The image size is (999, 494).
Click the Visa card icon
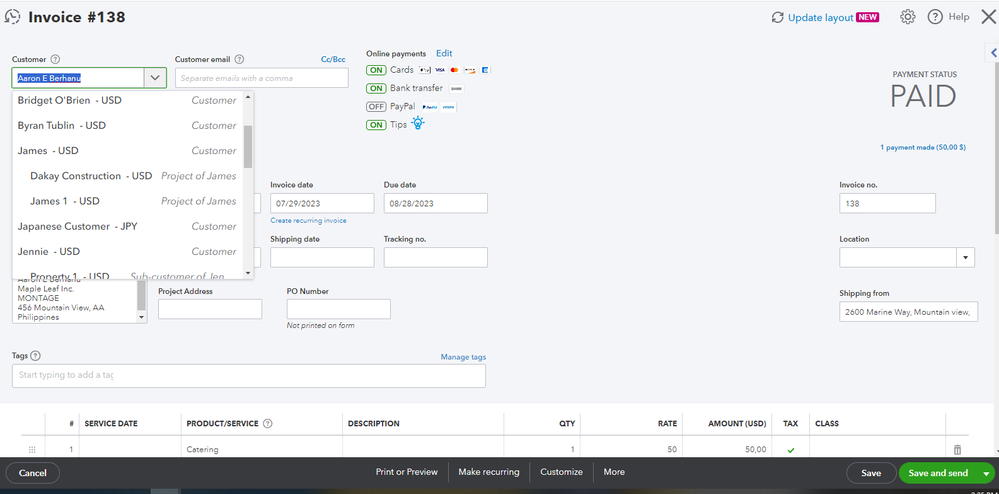point(440,69)
